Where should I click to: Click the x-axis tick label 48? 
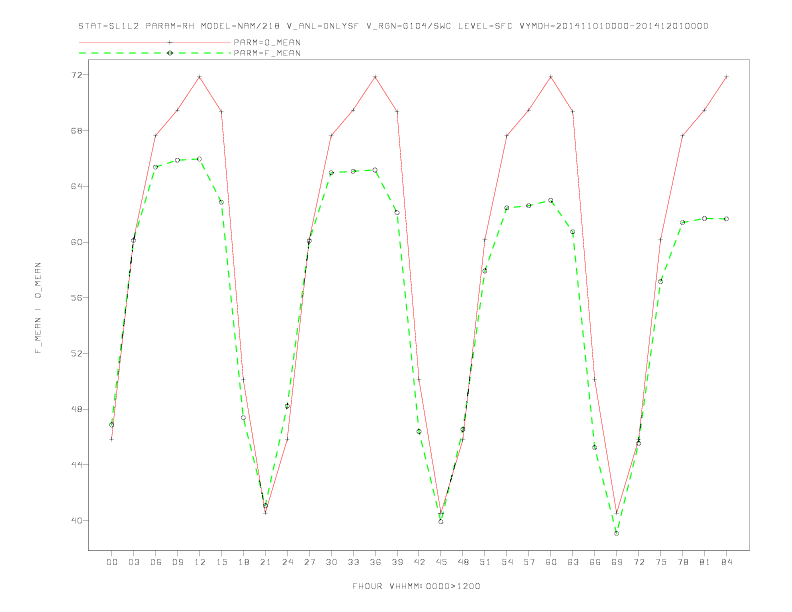tap(463, 562)
